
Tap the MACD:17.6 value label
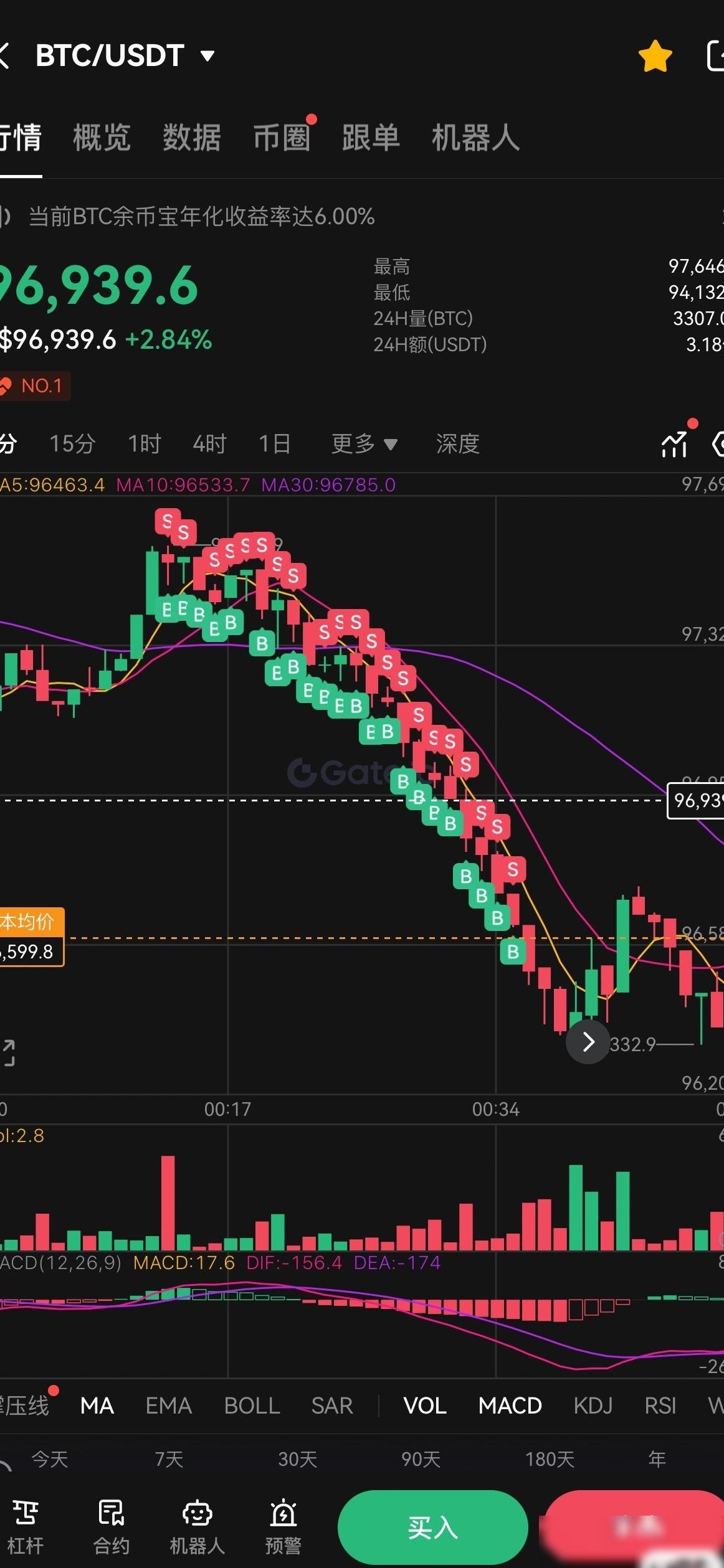184,1263
